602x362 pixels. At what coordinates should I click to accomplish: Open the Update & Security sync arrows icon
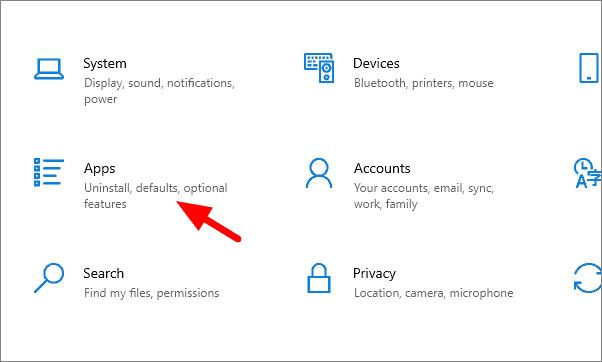click(587, 278)
